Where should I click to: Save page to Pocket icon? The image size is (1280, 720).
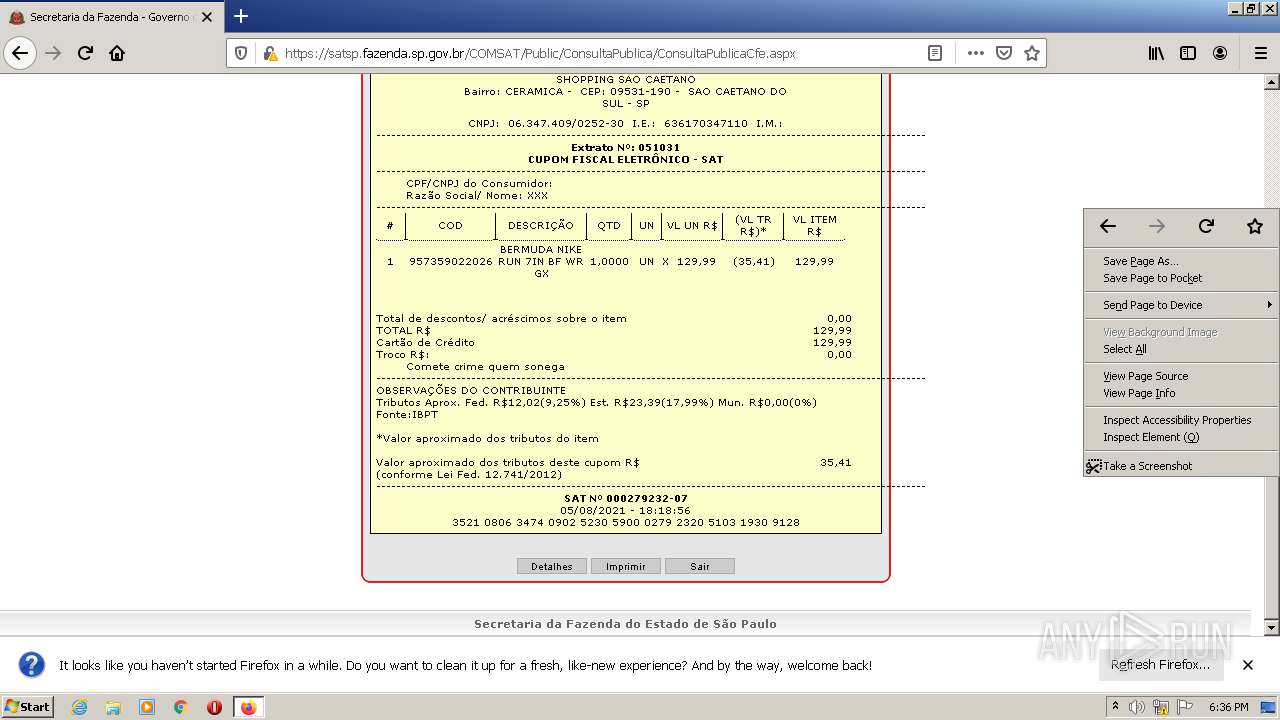(1003, 53)
